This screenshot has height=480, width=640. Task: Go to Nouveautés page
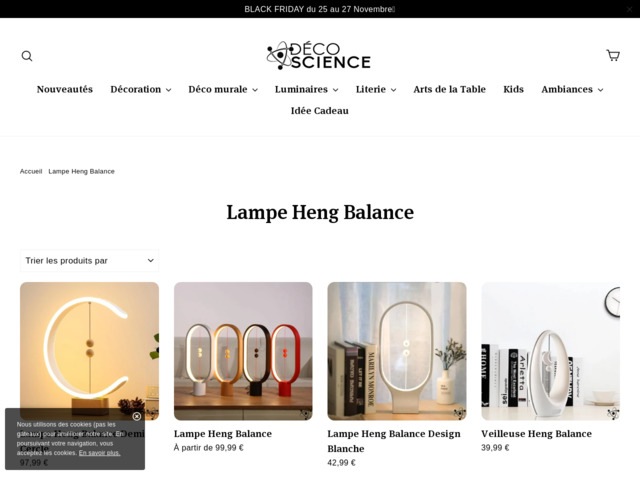tap(65, 89)
